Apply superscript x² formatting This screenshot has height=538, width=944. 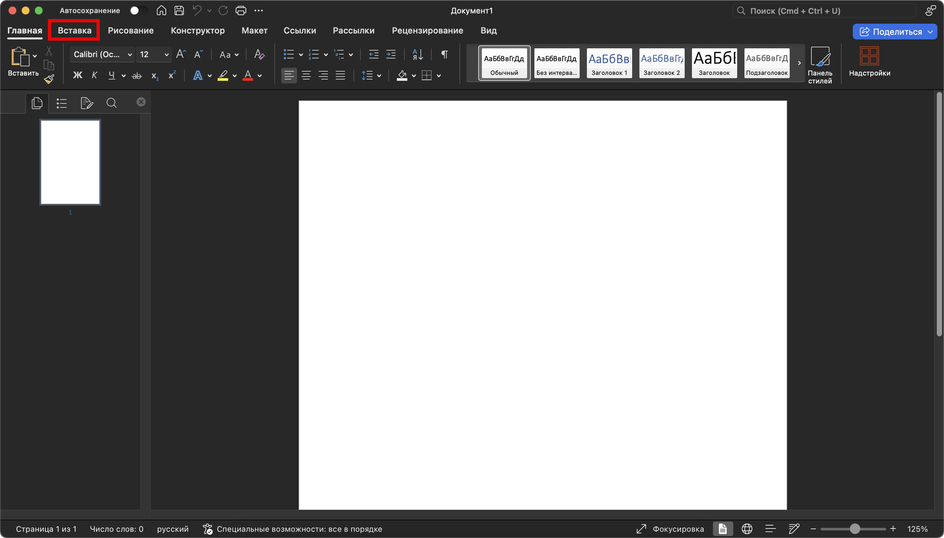point(172,75)
